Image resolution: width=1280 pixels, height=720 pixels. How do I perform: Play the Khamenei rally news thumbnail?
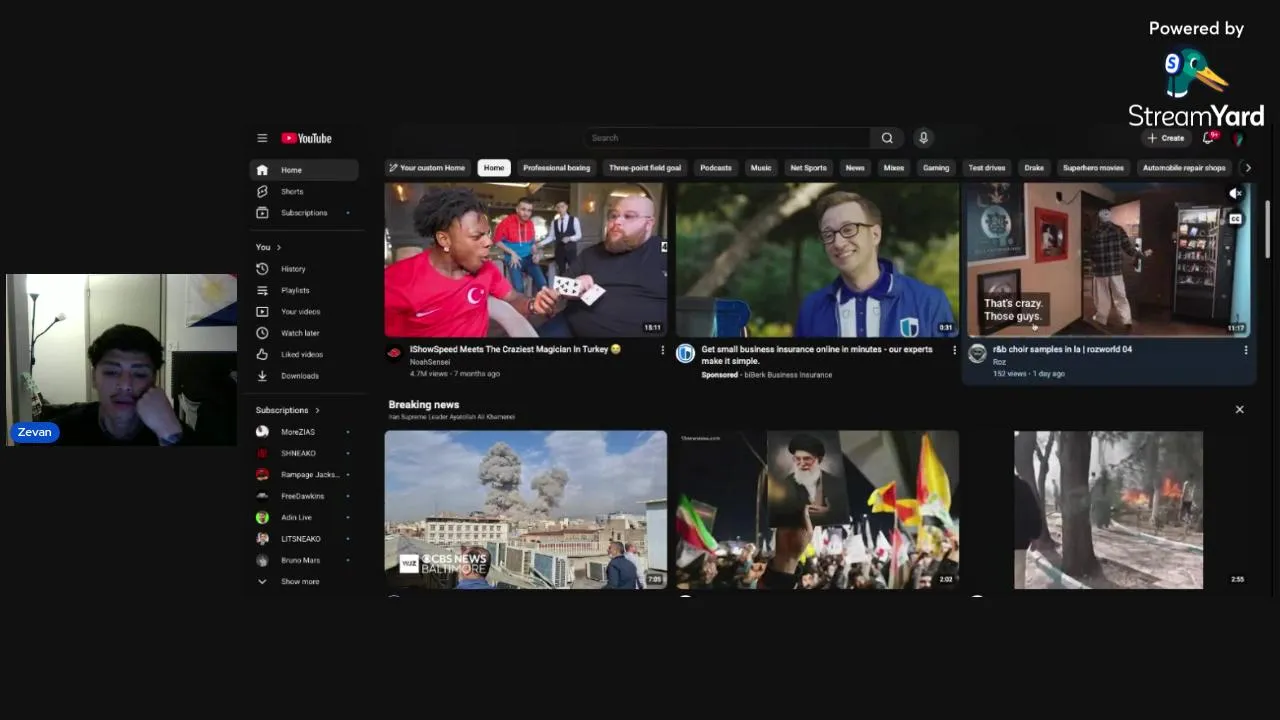tap(817, 509)
